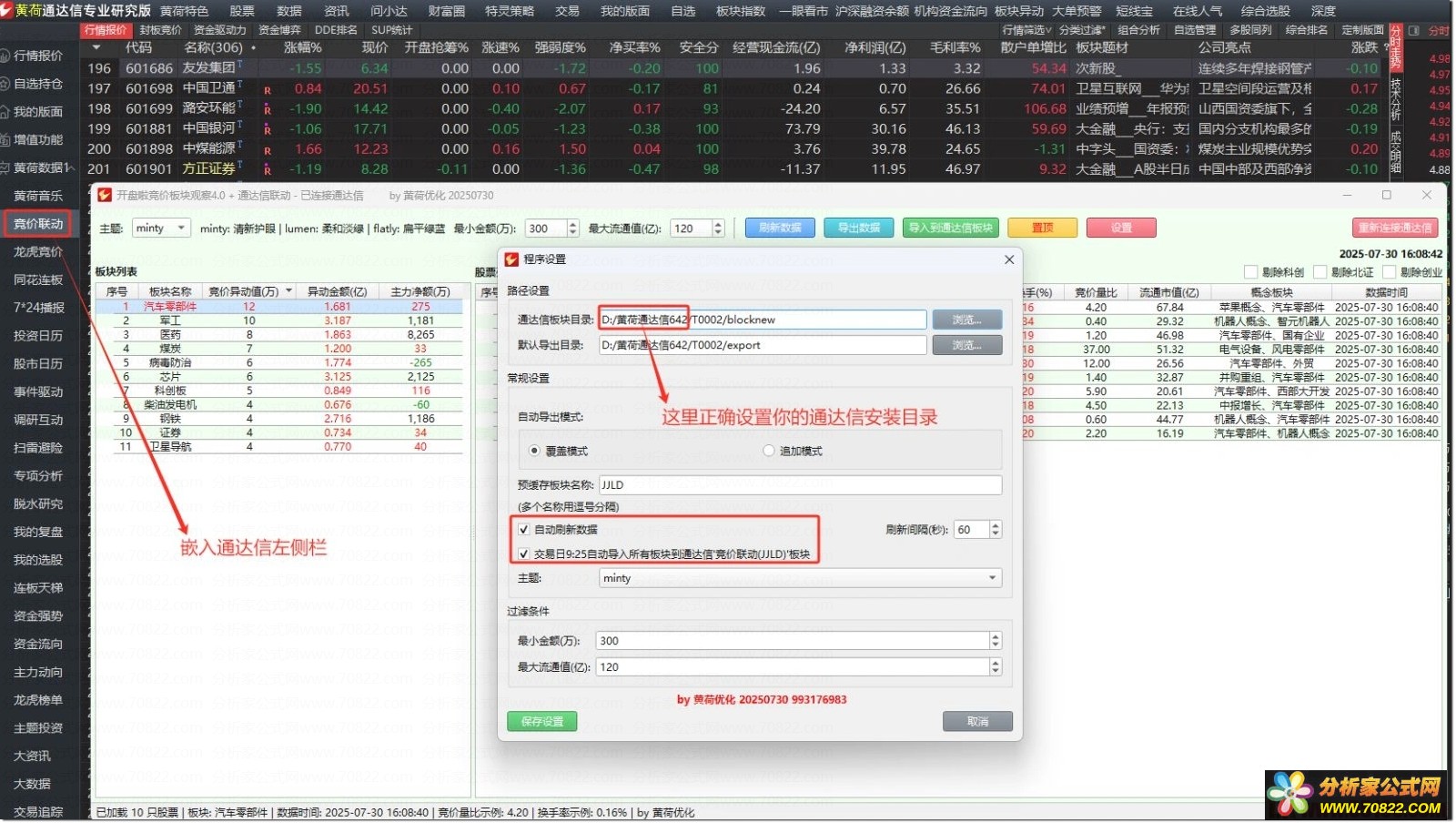Select the 汽车零部件 row in 板块列表
This screenshot has height=823, width=1456.
279,307
